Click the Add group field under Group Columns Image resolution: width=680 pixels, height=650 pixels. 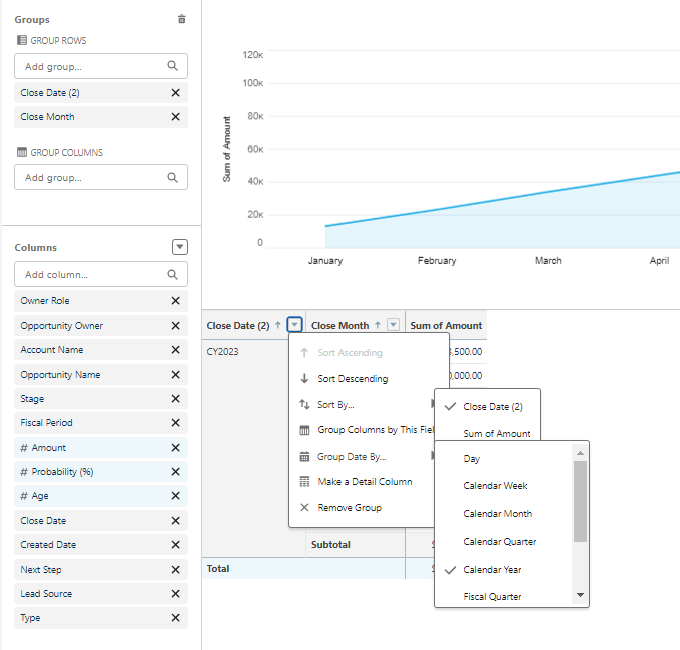coord(90,177)
